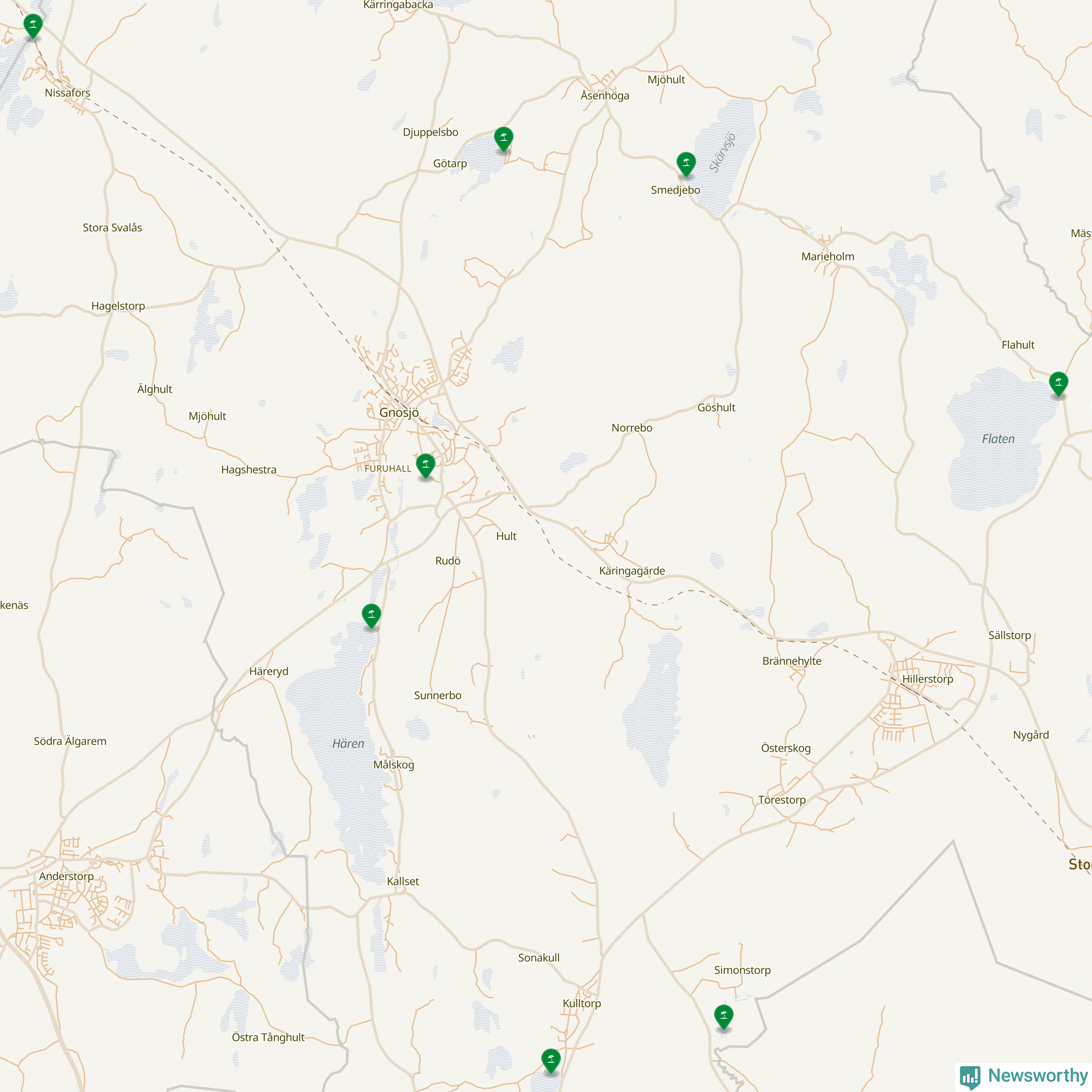Click the Åsenhöga label
Screen dimensions: 1092x1092
pos(605,95)
